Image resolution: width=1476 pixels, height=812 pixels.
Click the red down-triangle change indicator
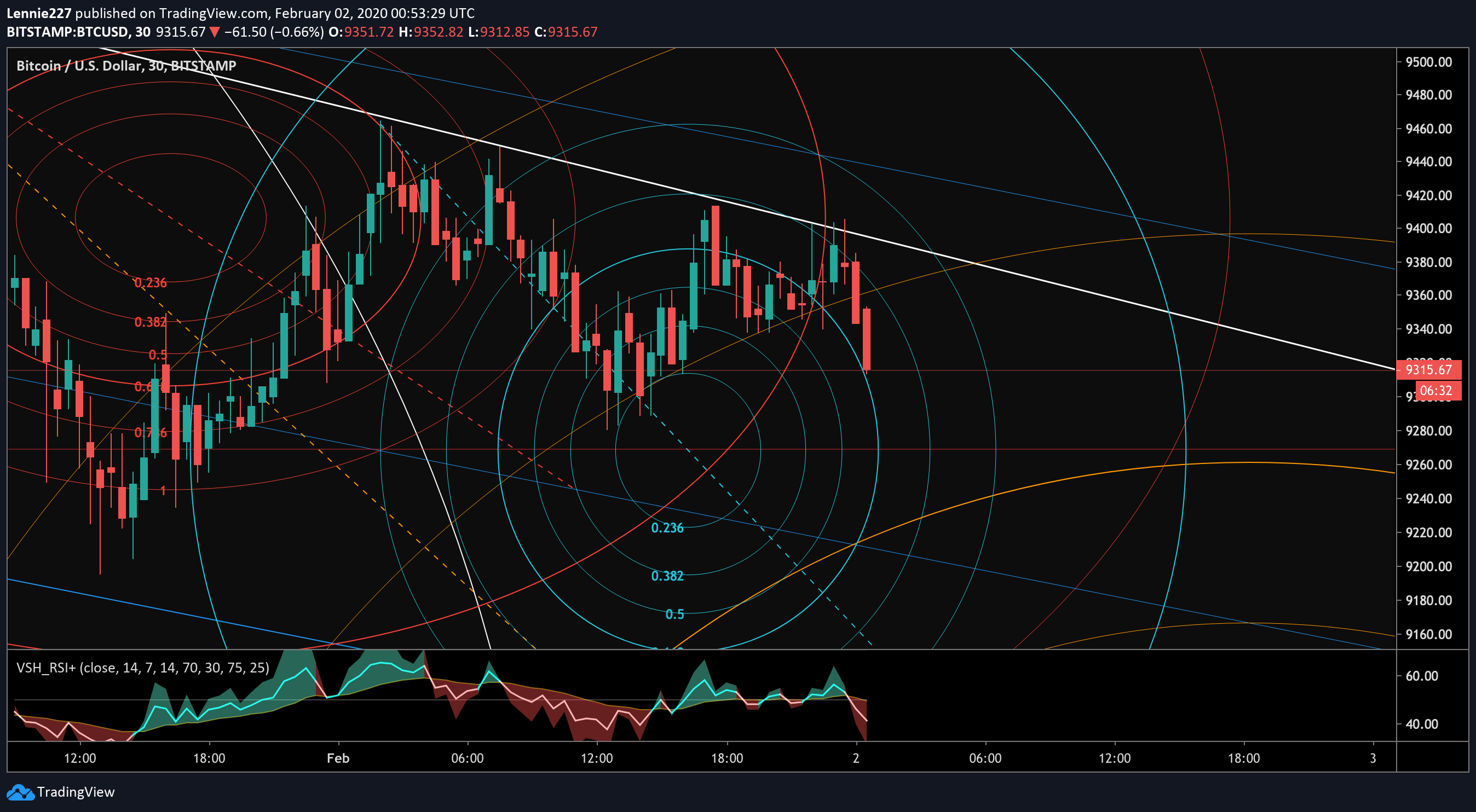pos(214,32)
